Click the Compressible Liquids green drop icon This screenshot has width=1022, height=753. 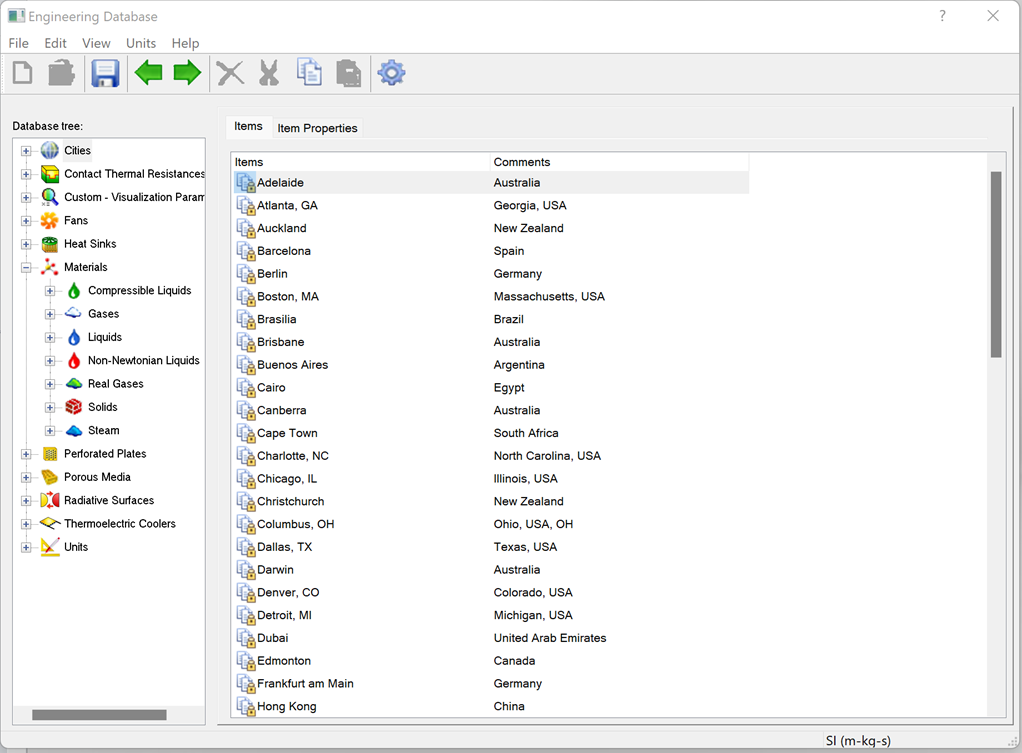(x=74, y=291)
